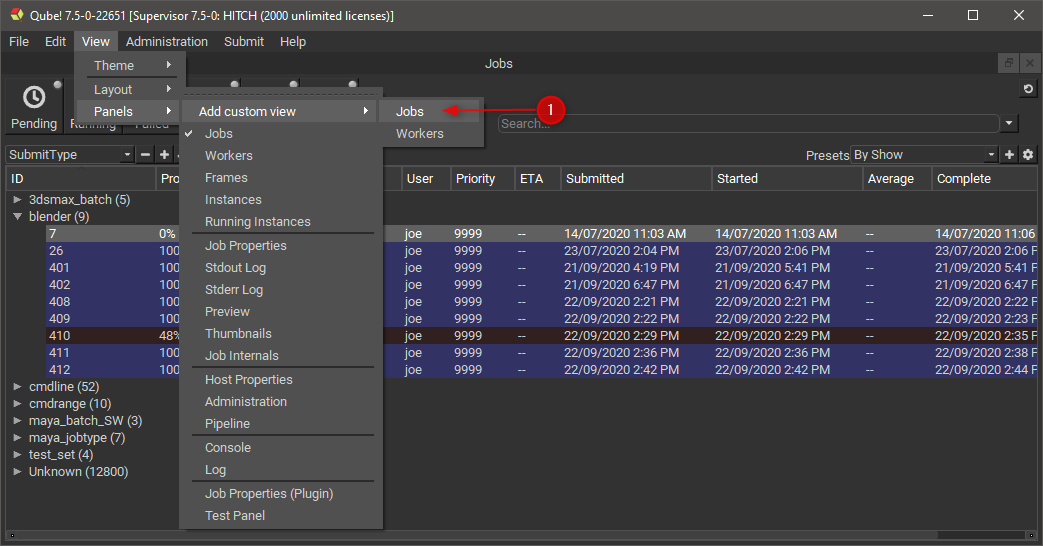The height and width of the screenshot is (546, 1043).
Task: Expand the cmdline (52) job group
Action: tap(17, 386)
